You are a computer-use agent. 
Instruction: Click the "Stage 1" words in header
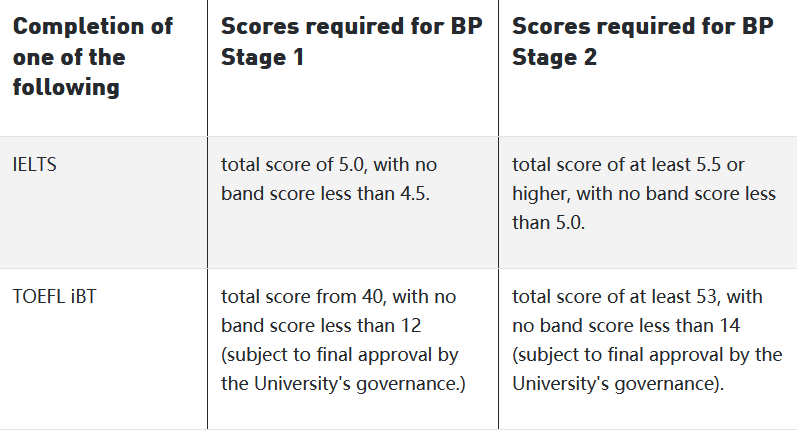[x=263, y=57]
